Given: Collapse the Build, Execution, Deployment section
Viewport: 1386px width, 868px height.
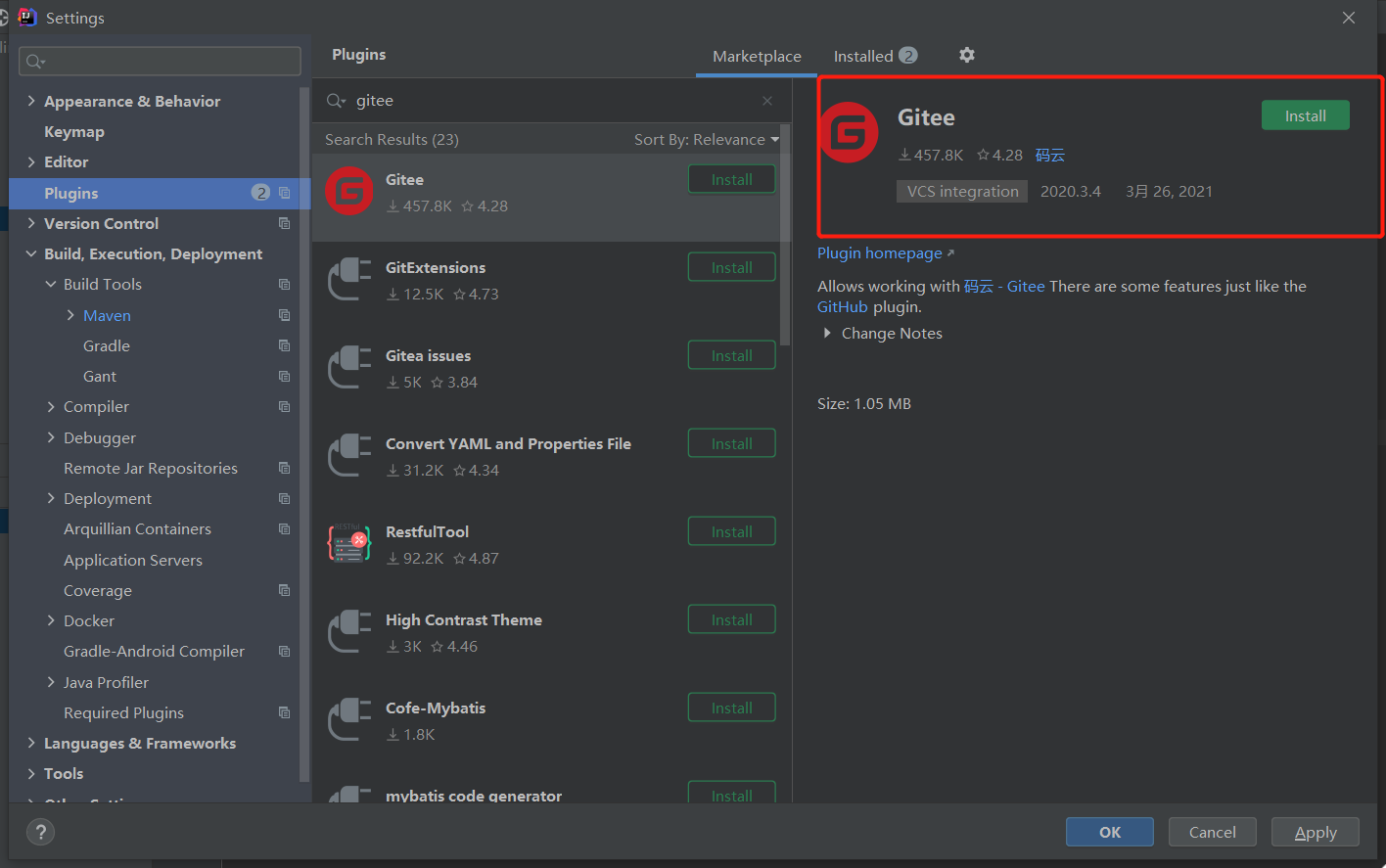Looking at the screenshot, I should 31,253.
